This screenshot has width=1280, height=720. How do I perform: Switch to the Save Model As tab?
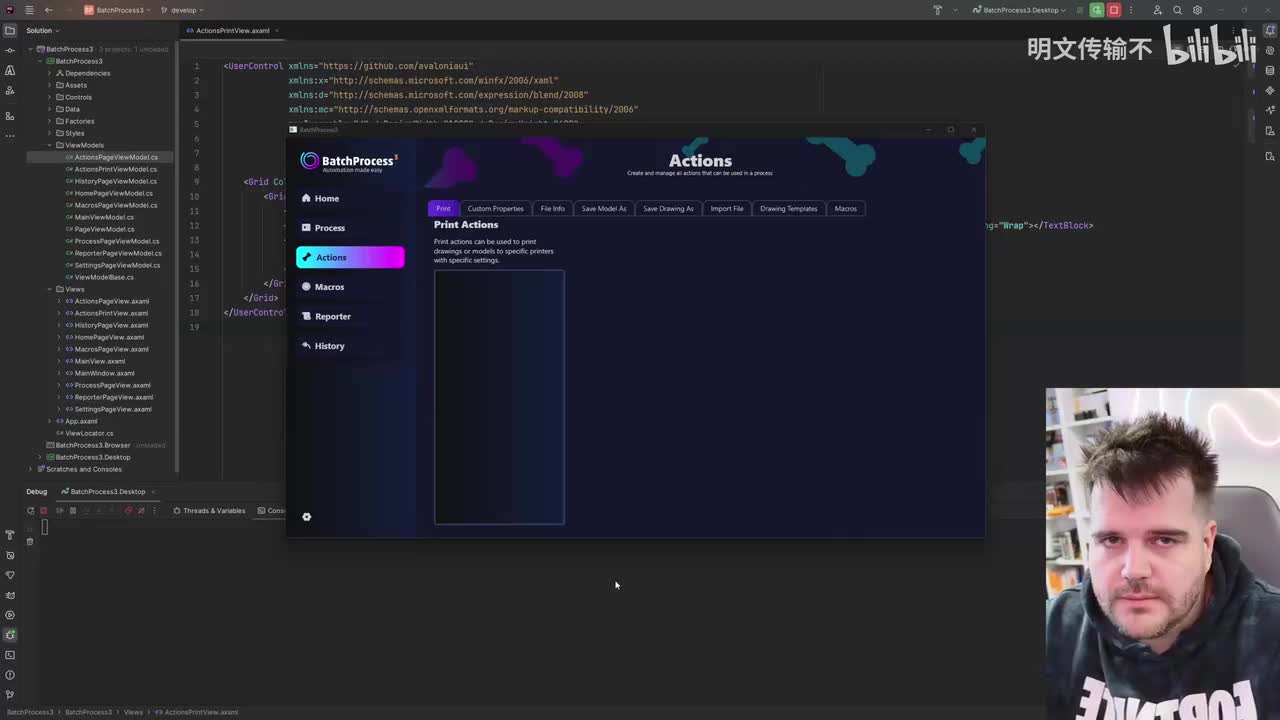tap(604, 209)
